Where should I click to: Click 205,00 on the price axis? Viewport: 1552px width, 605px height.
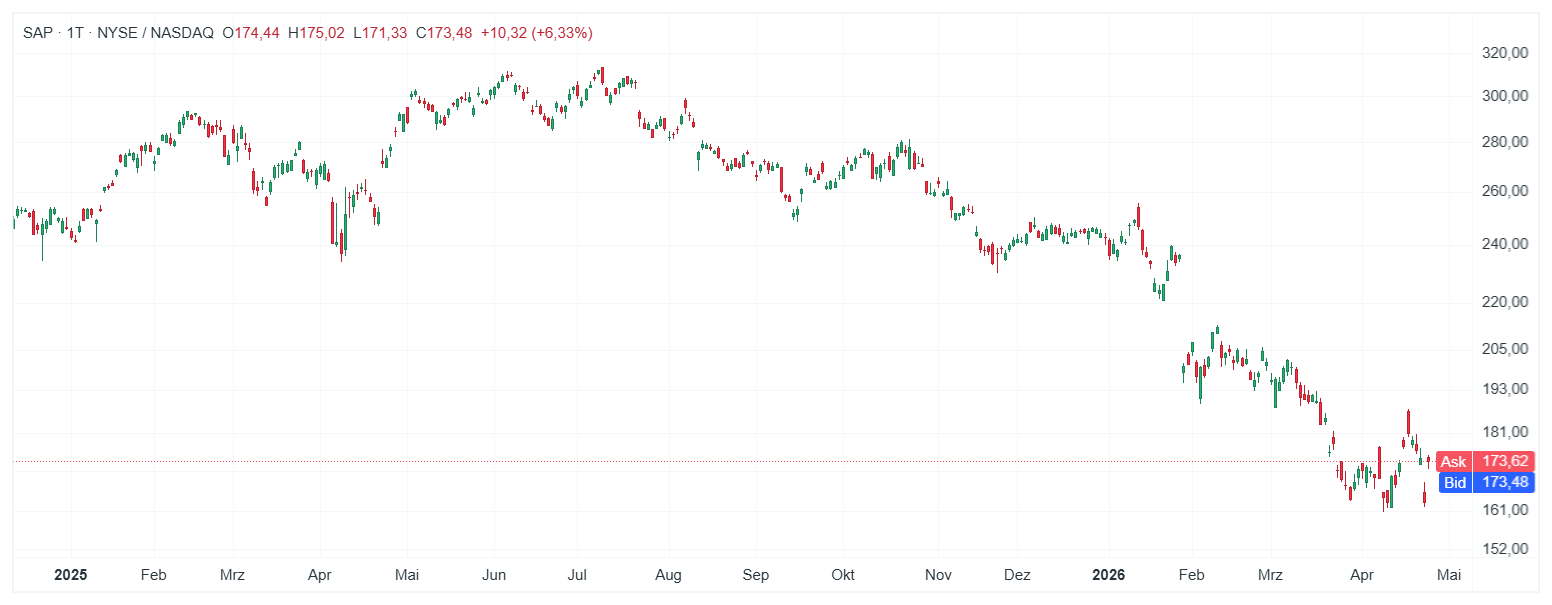tap(1507, 349)
